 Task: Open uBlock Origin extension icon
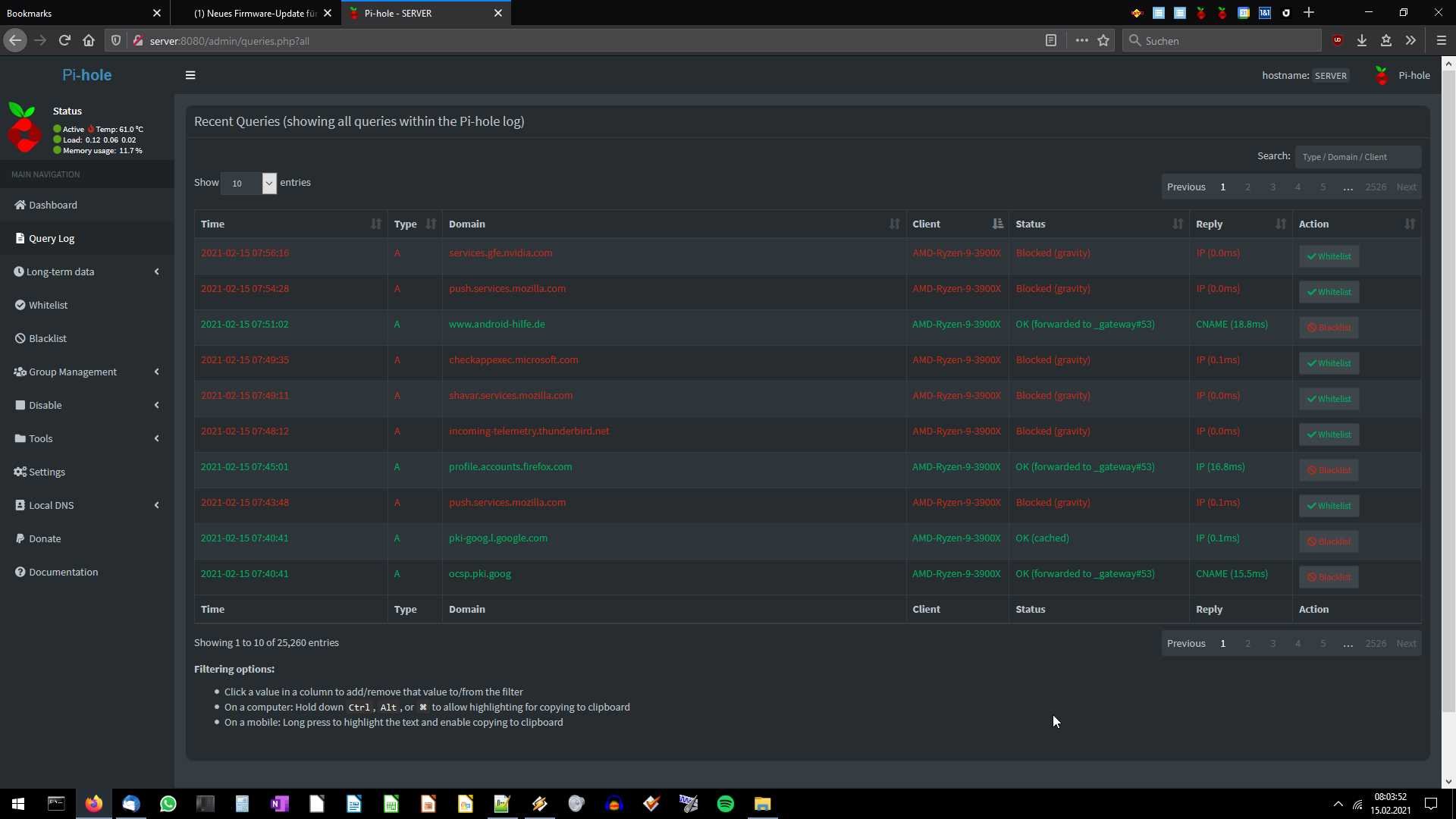(x=1338, y=40)
